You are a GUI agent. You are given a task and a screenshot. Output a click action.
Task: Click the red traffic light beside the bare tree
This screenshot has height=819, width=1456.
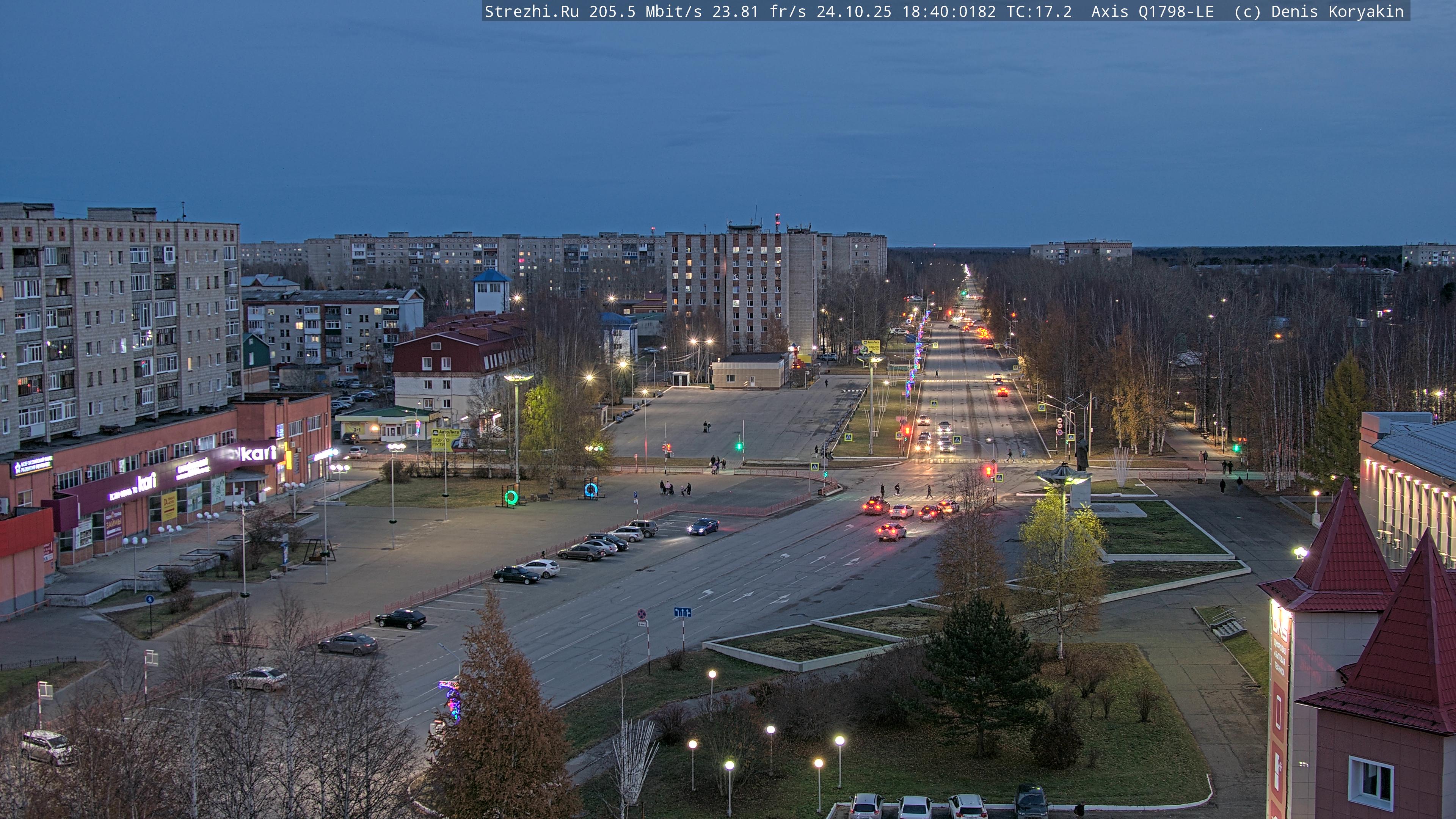coord(988,470)
